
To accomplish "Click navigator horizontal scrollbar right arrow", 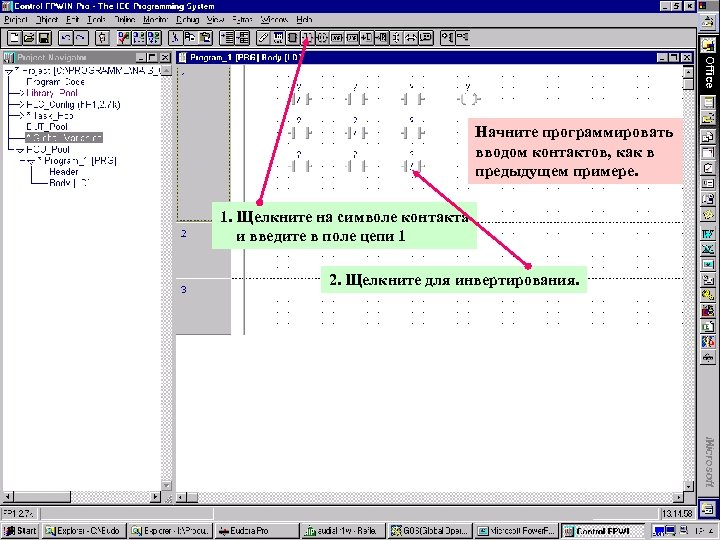I will coord(156,496).
